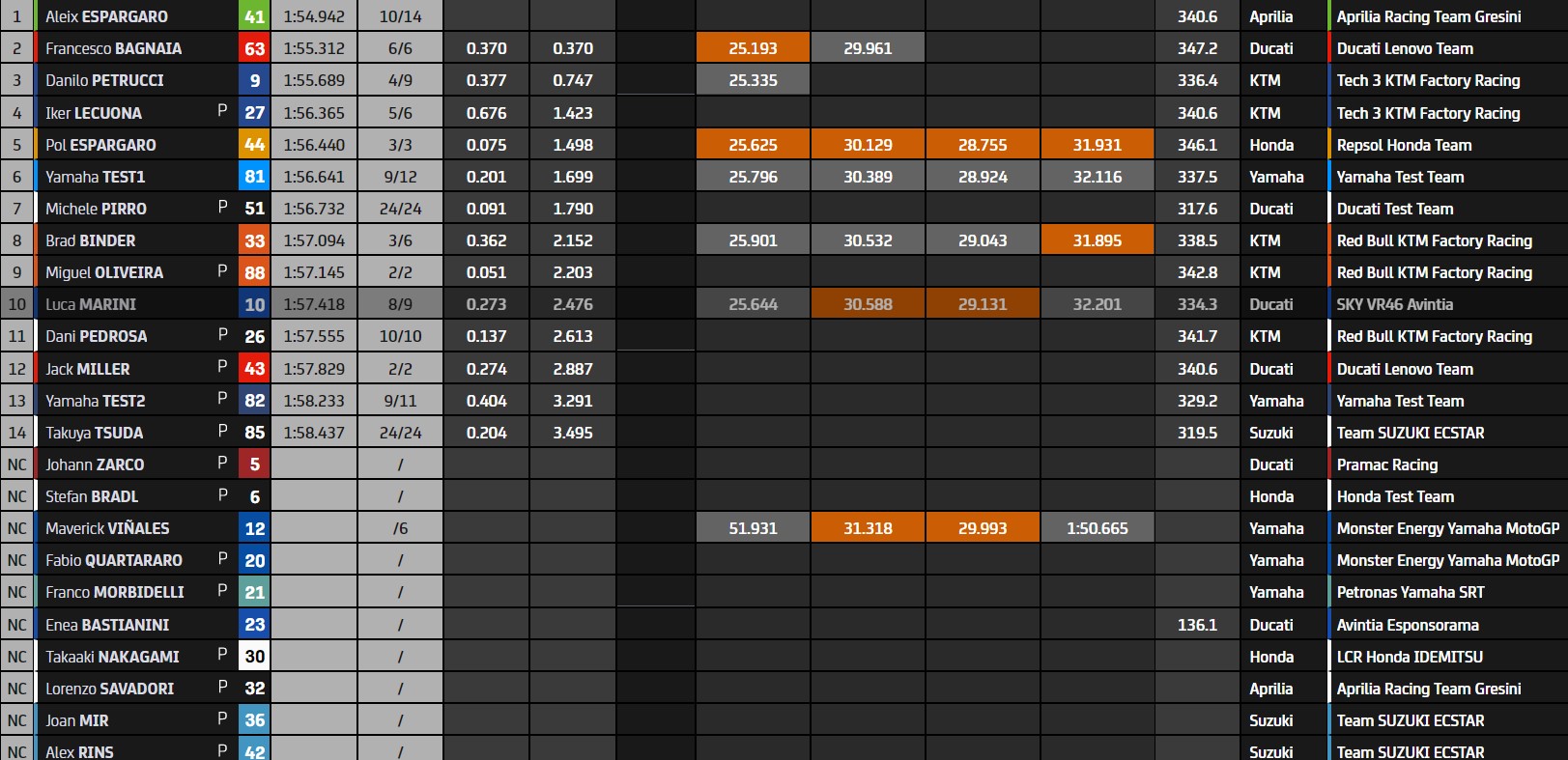Click rider name Francesco BAGNAIA
1568x760 pixels.
point(113,48)
